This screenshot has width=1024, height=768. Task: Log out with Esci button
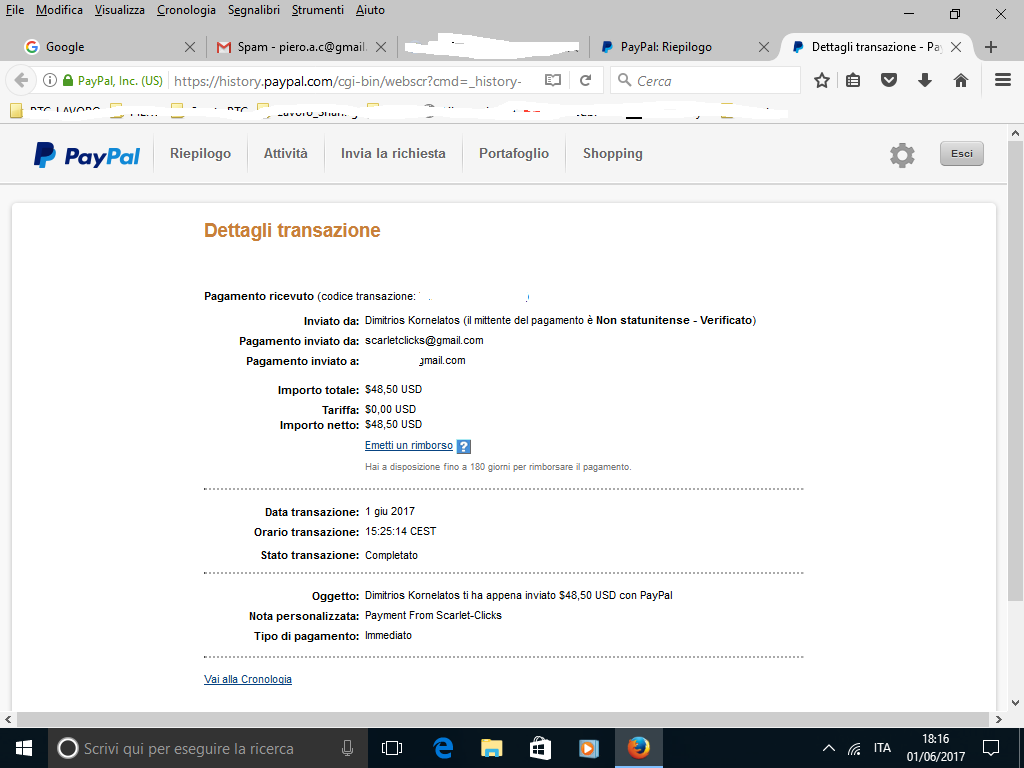tap(961, 153)
